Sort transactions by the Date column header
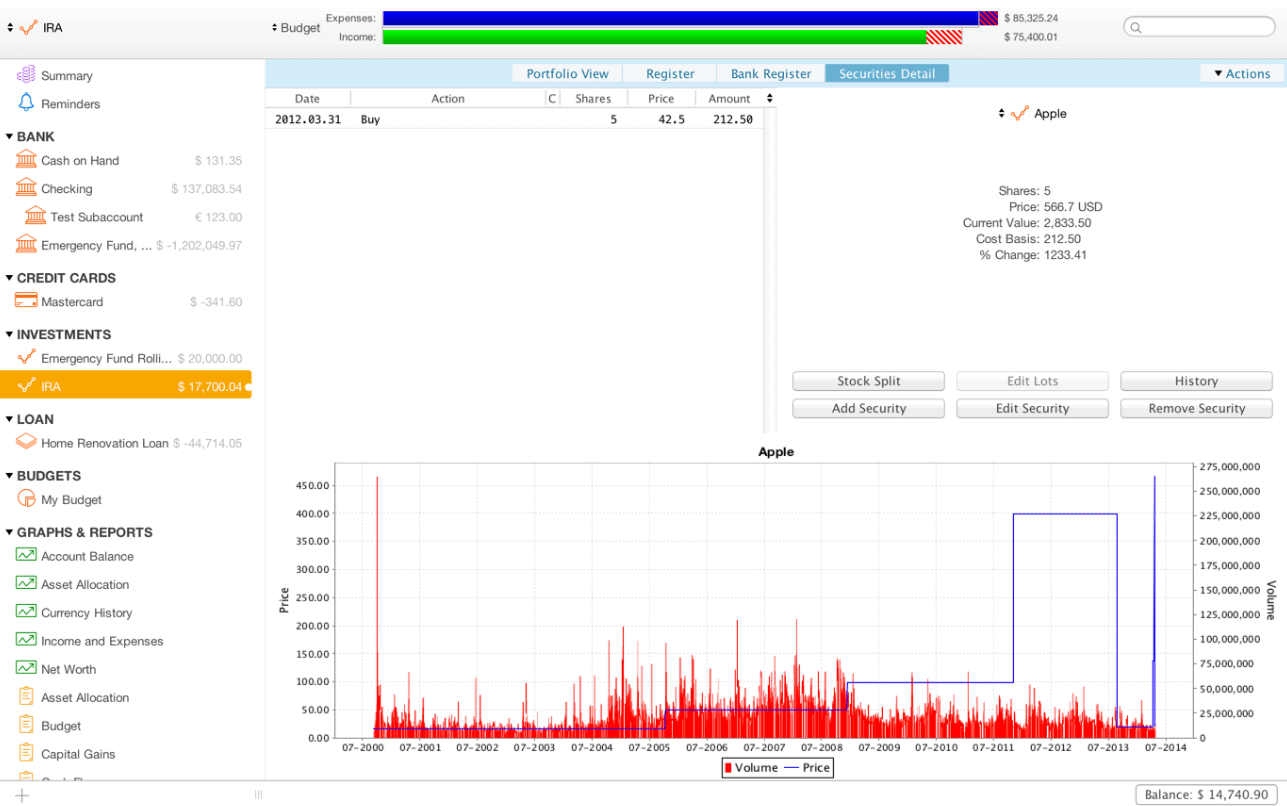This screenshot has height=806, width=1287. point(307,98)
